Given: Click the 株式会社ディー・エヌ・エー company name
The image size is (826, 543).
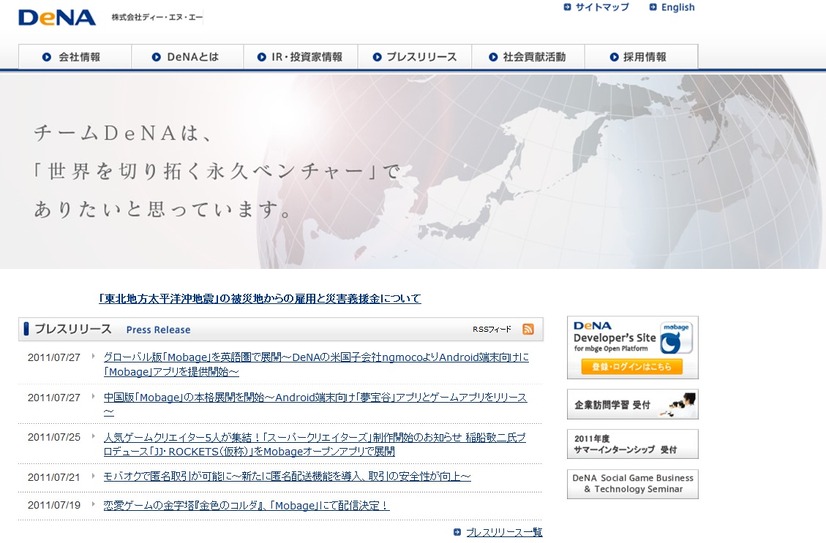Looking at the screenshot, I should pos(157,17).
